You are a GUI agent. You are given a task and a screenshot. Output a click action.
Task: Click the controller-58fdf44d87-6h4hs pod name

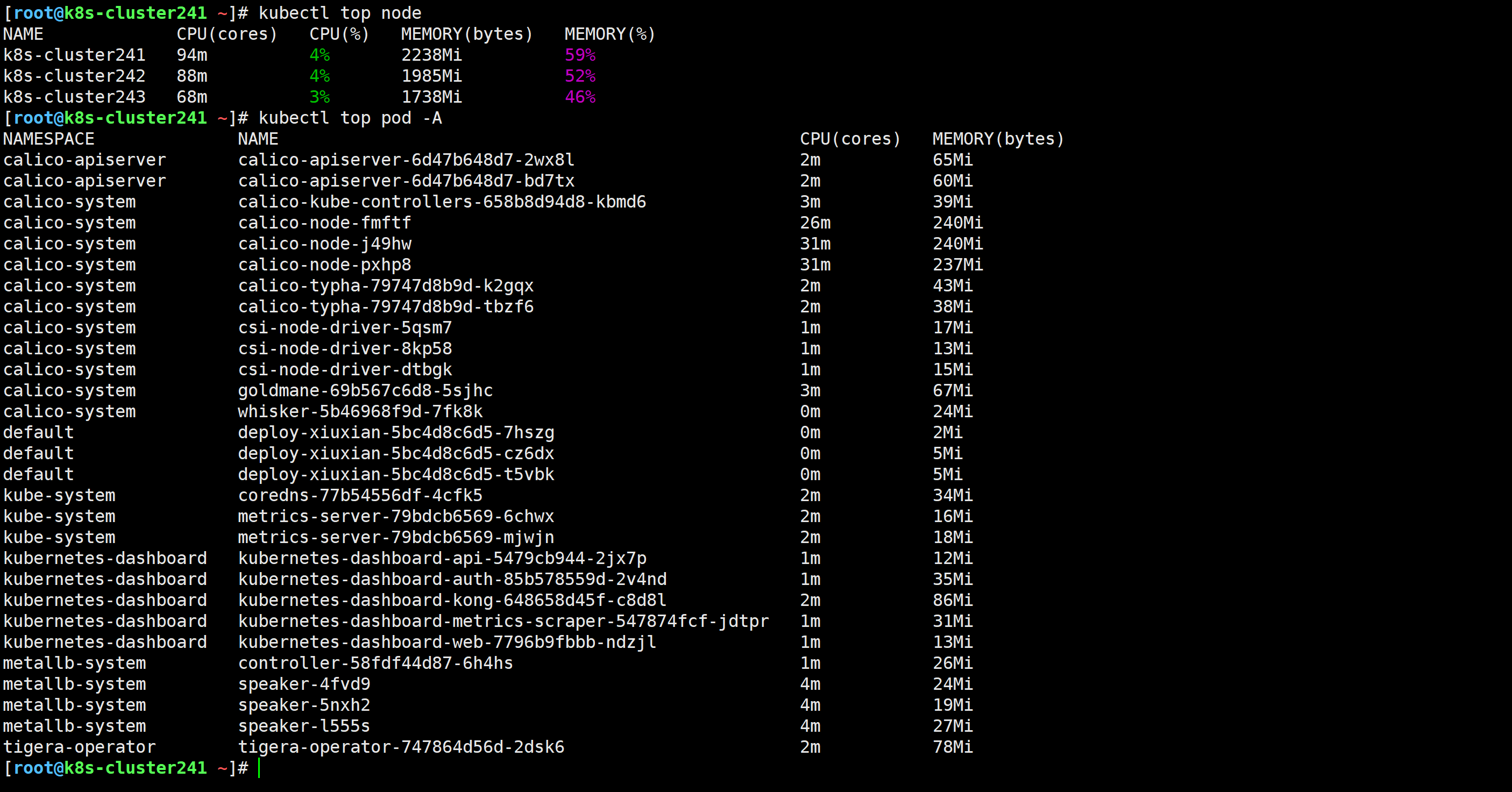pyautogui.click(x=375, y=663)
